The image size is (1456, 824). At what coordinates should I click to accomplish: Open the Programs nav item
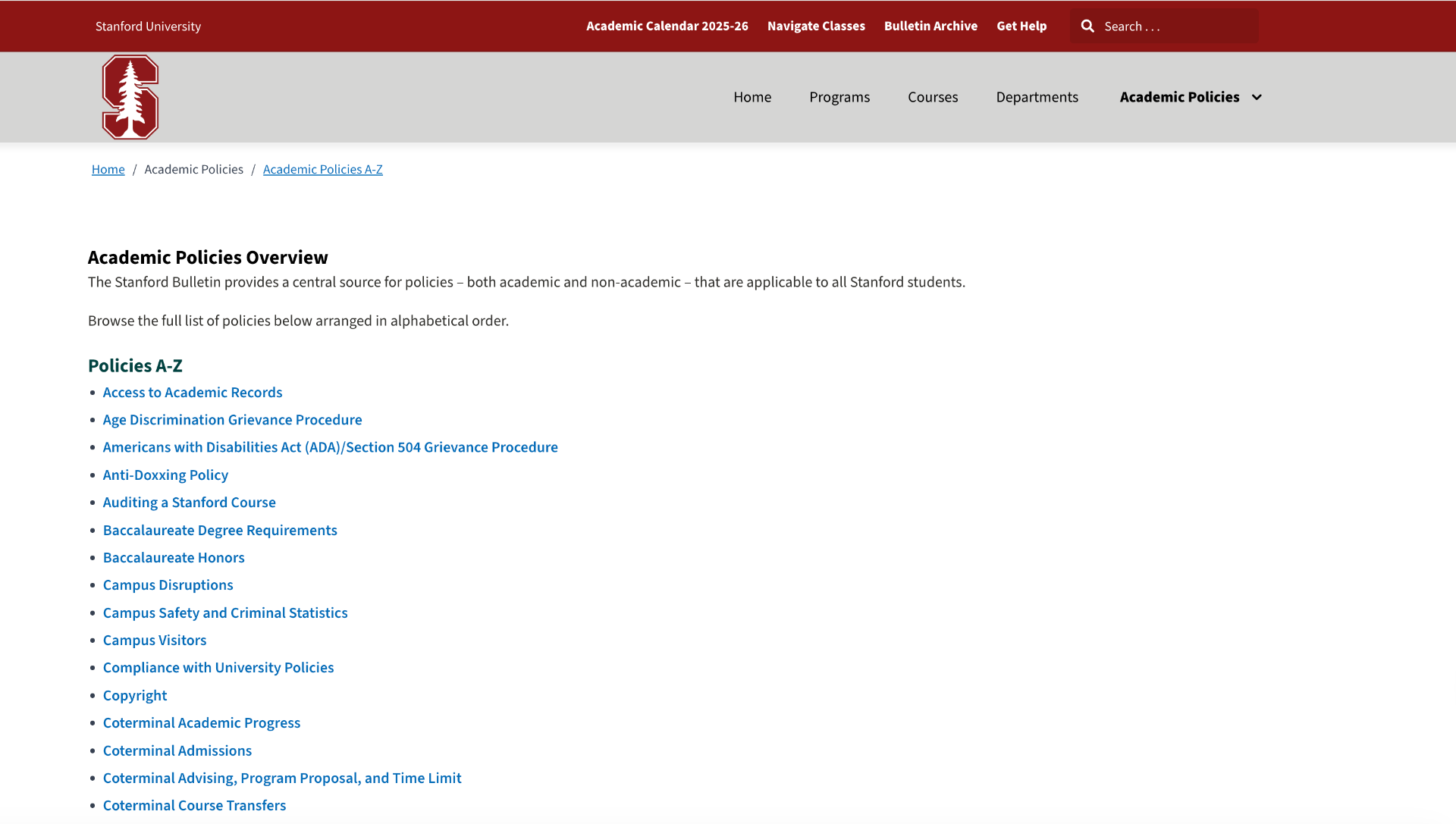[x=839, y=97]
